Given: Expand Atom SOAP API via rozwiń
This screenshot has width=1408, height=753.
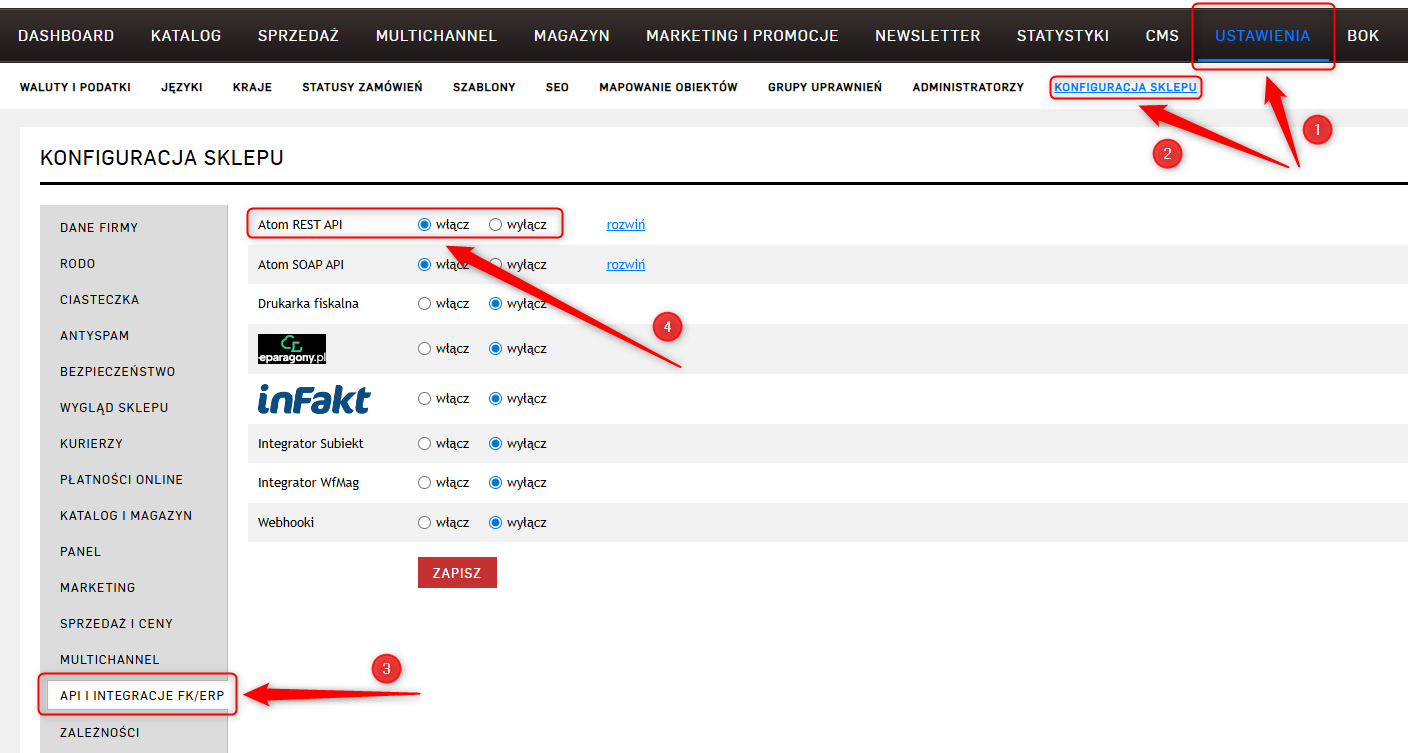Looking at the screenshot, I should 626,265.
